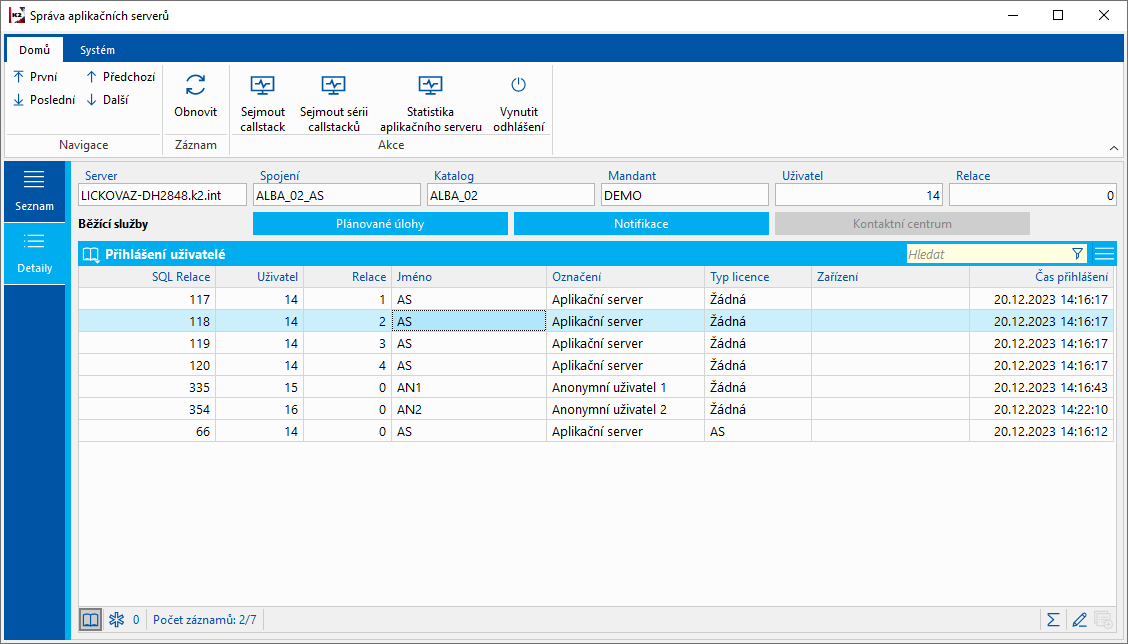Image resolution: width=1128 pixels, height=644 pixels.
Task: Click the filter funnel in search box
Action: click(1077, 254)
